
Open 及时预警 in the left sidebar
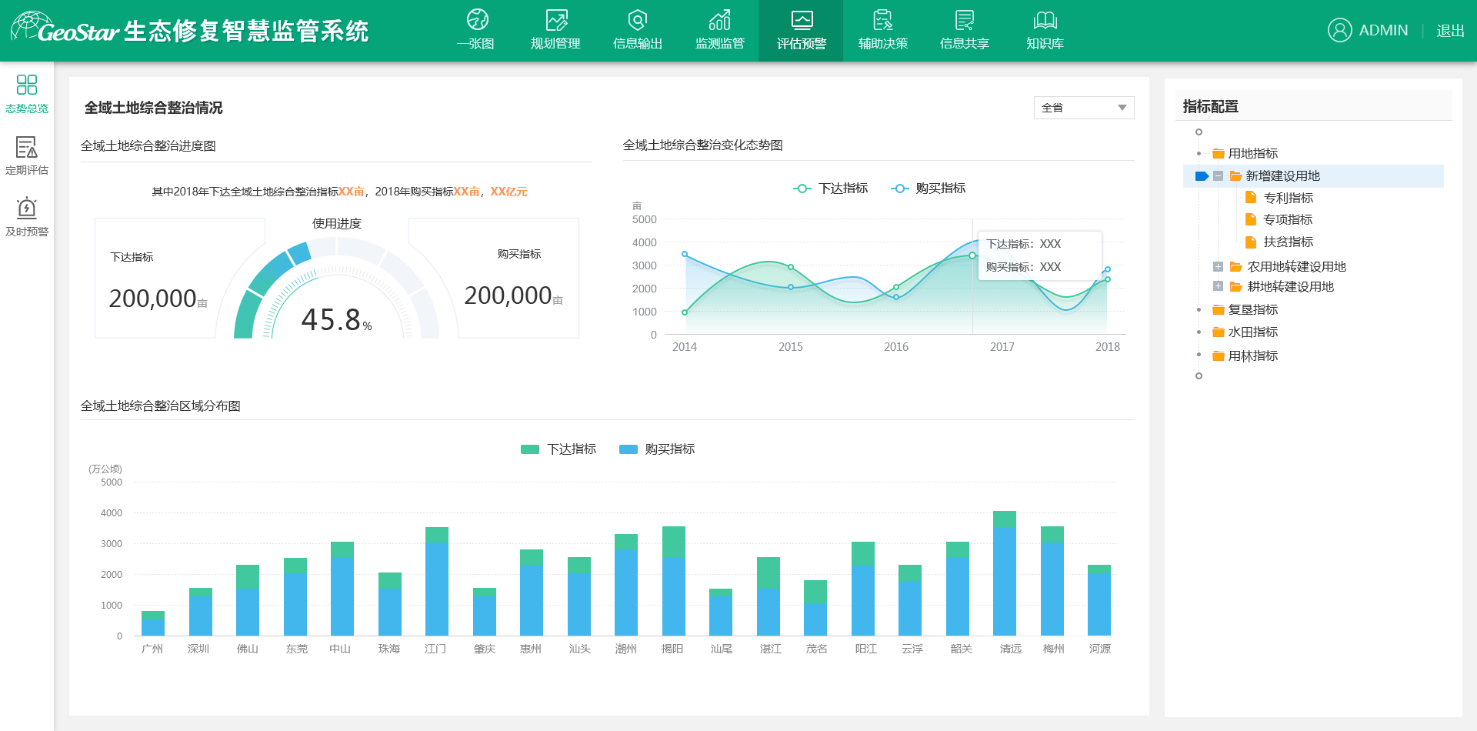27,217
